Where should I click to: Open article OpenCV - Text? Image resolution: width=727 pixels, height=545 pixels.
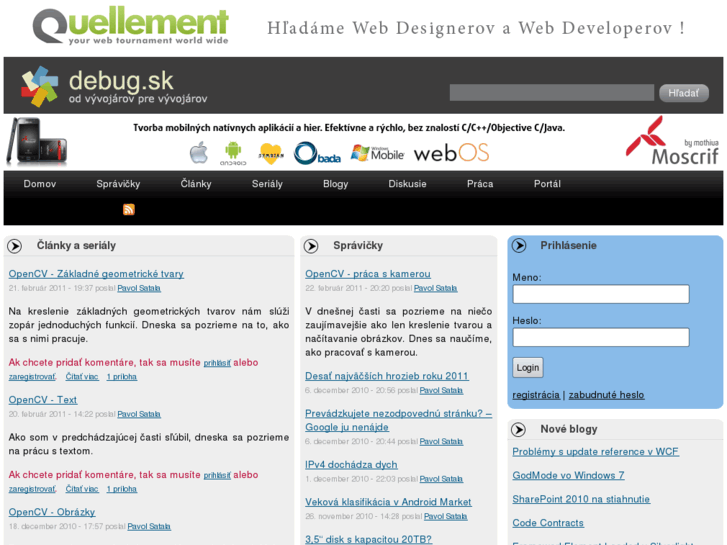click(x=43, y=399)
